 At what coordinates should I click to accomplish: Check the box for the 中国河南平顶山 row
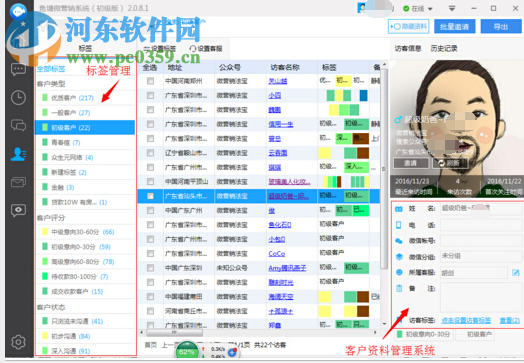click(x=150, y=182)
